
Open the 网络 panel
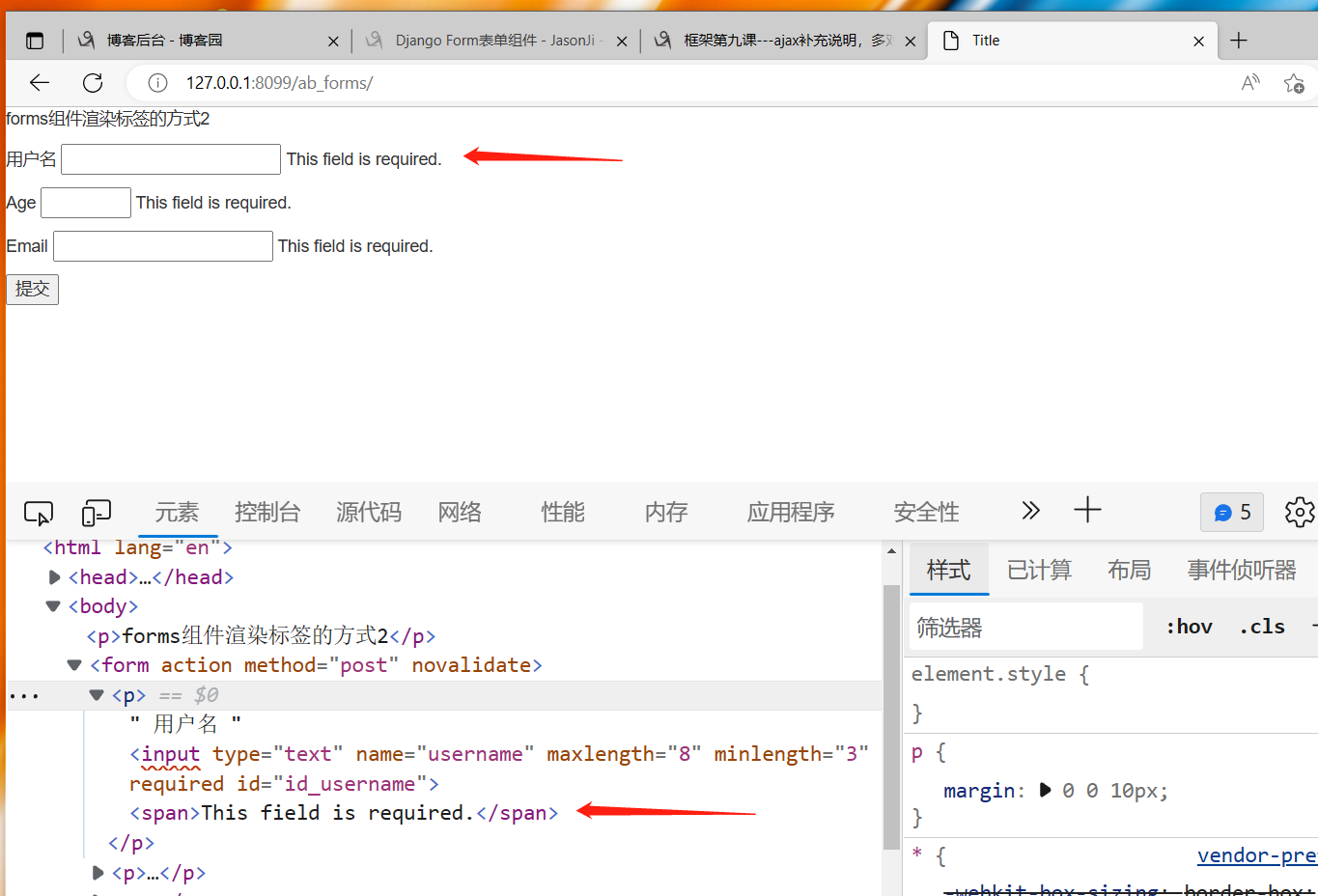(x=460, y=513)
